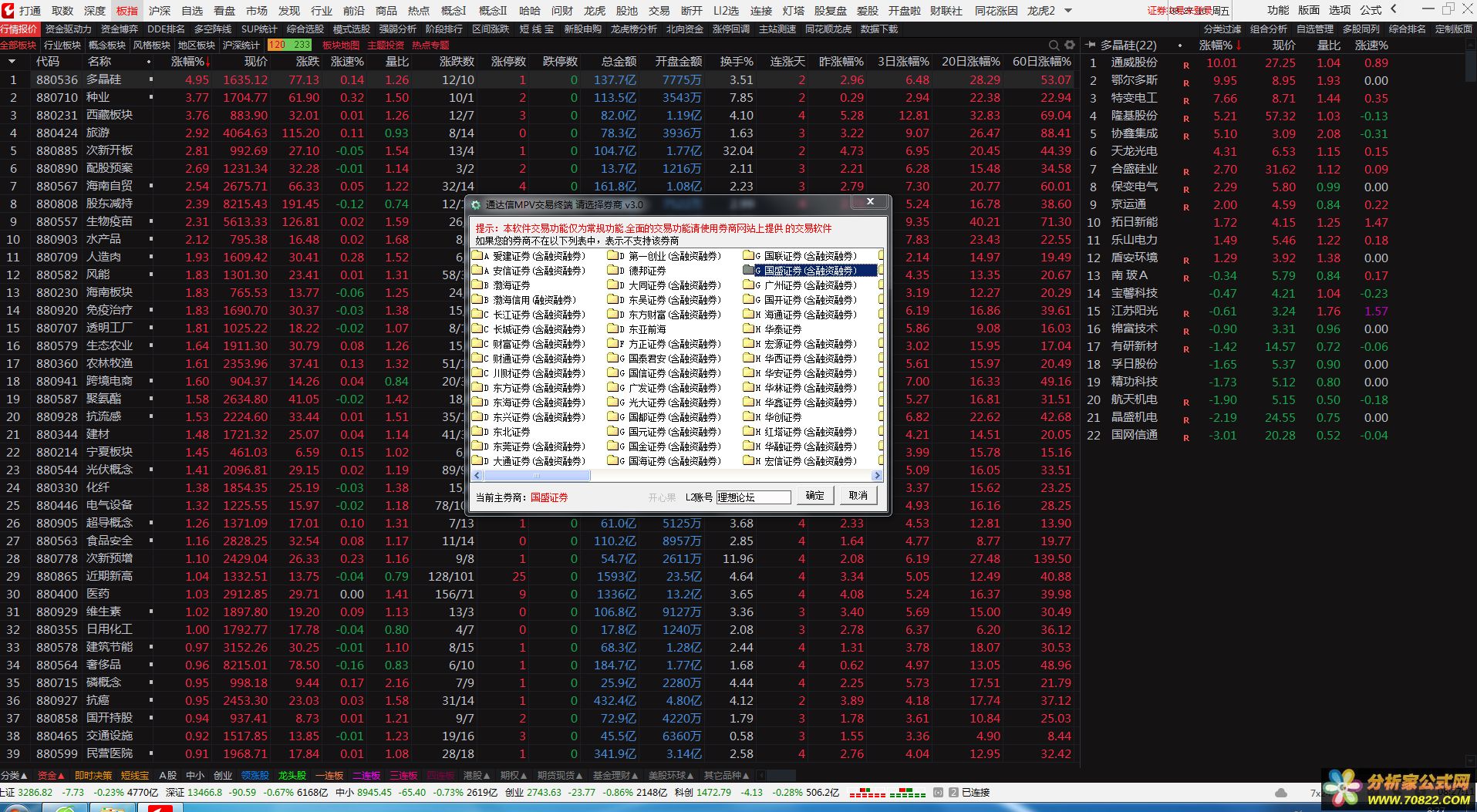
Task: Click the green taskbar application icon
Action: (66, 807)
